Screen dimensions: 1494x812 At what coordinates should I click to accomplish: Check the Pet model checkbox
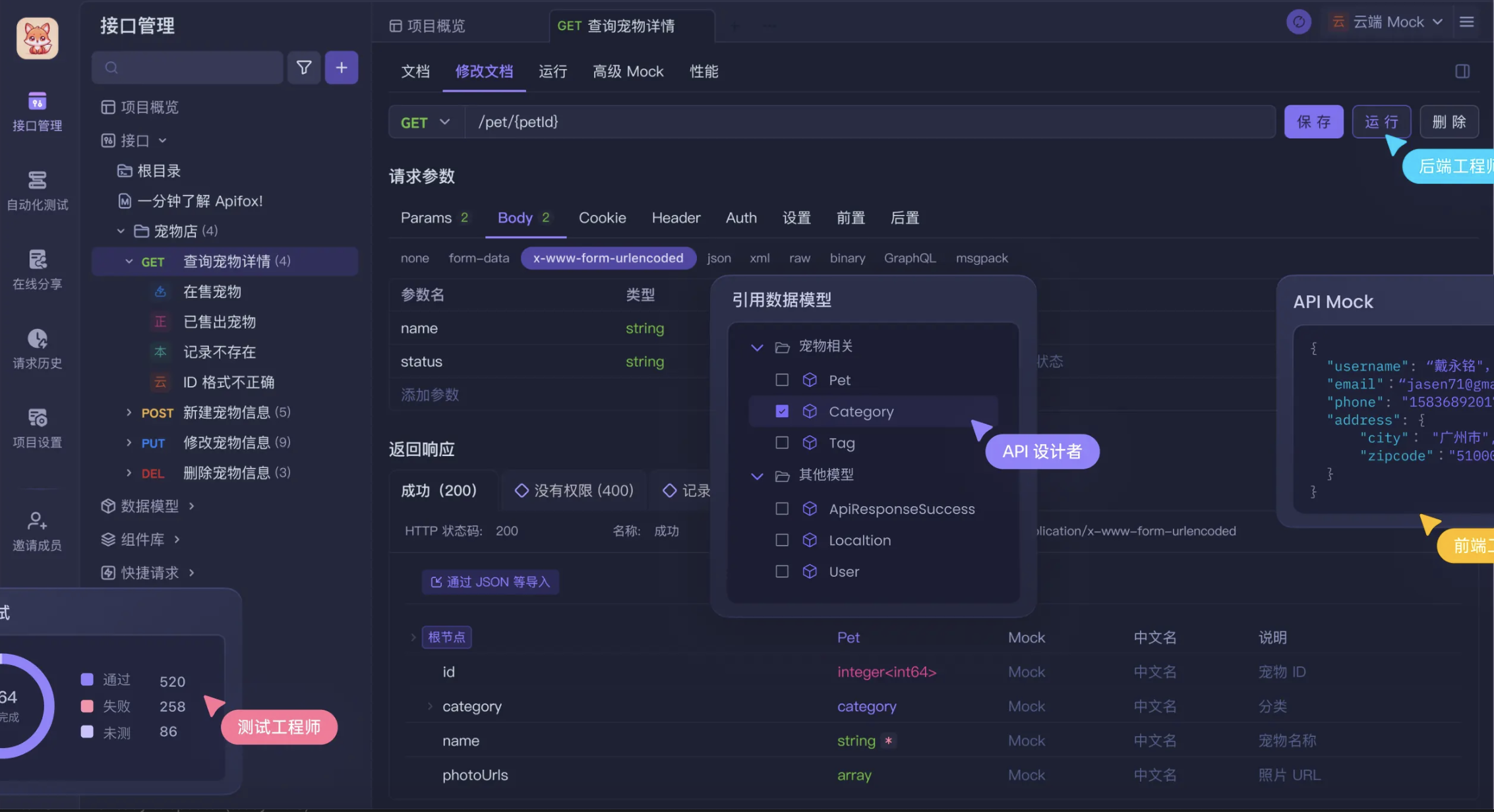click(782, 380)
